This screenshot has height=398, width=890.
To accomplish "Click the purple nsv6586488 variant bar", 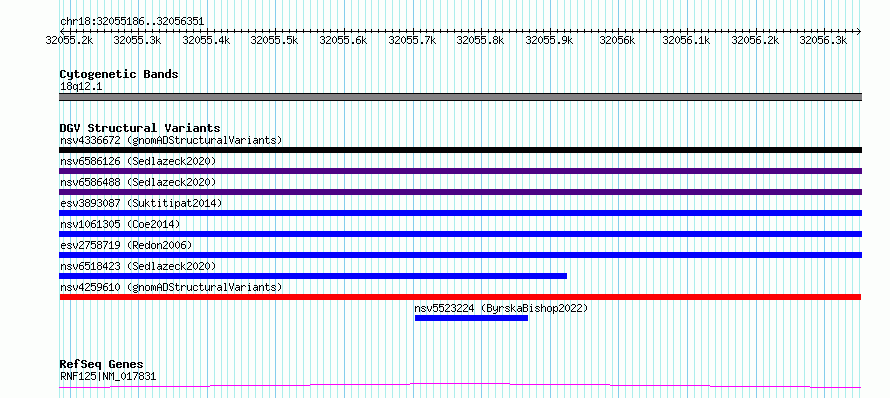I will [x=460, y=192].
